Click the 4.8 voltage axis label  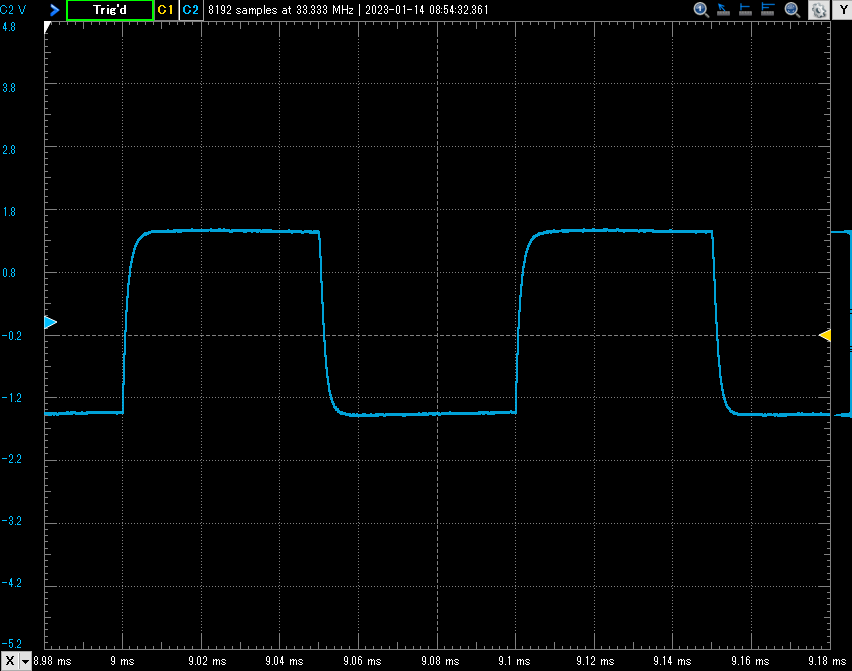[x=9, y=27]
